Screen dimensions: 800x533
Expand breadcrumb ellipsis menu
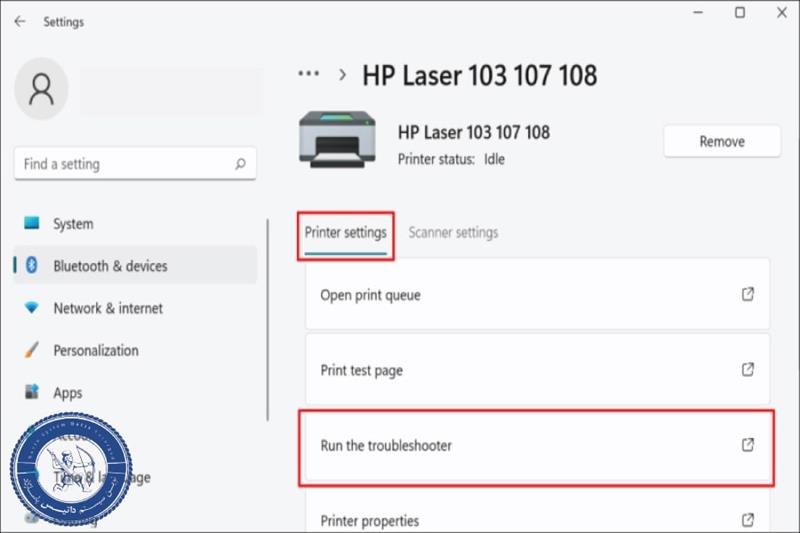(309, 74)
